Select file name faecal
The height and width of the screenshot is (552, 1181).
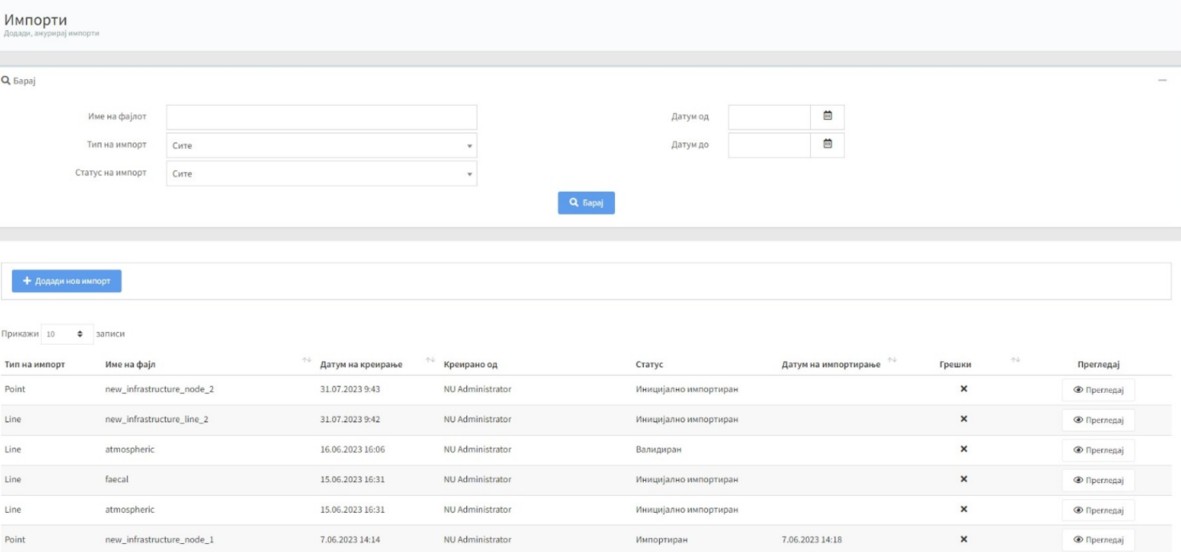pyautogui.click(x=117, y=479)
